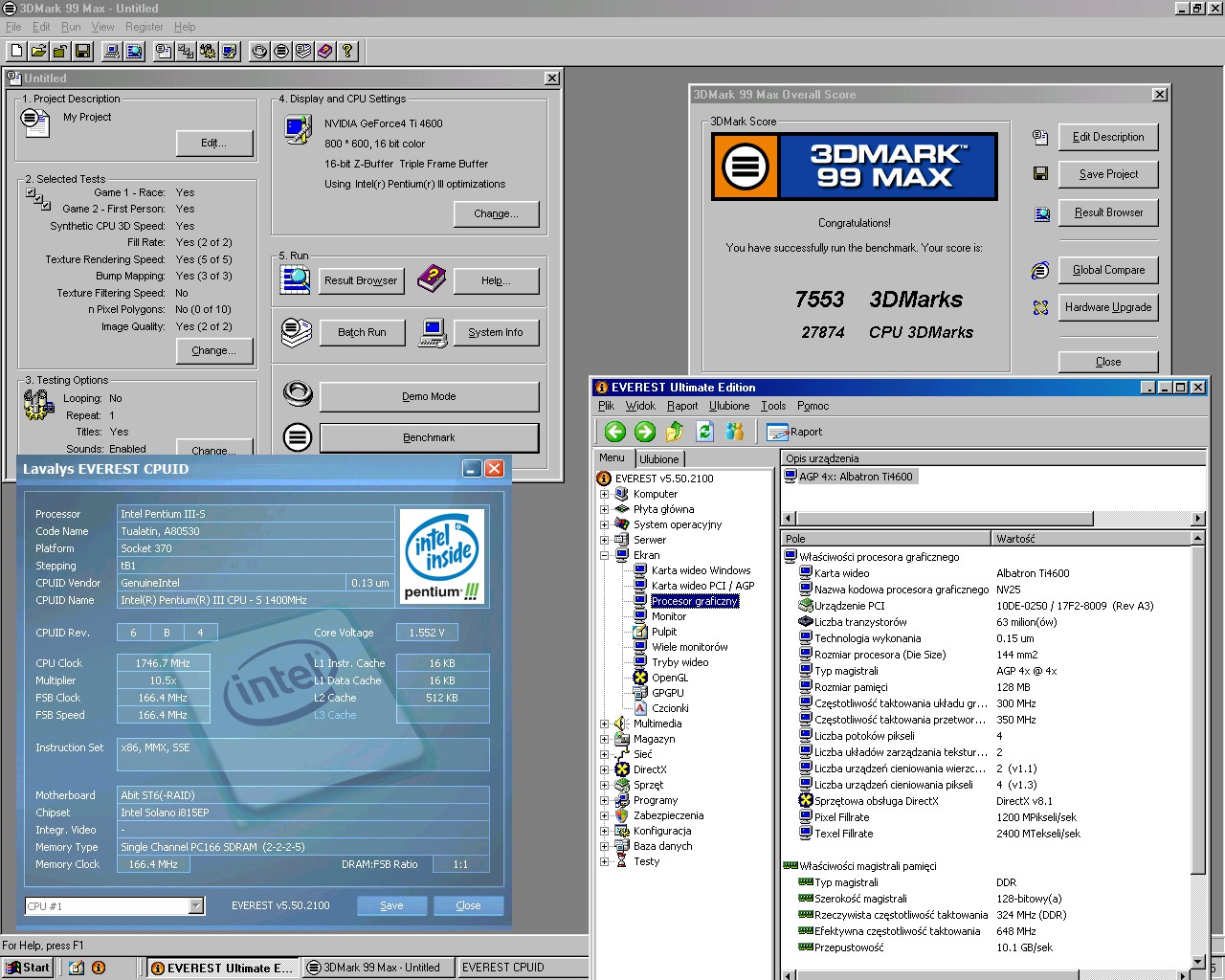The width and height of the screenshot is (1225, 980).
Task: Click the Selected Tests checkmarks toolbar icon
Action: click(186, 51)
